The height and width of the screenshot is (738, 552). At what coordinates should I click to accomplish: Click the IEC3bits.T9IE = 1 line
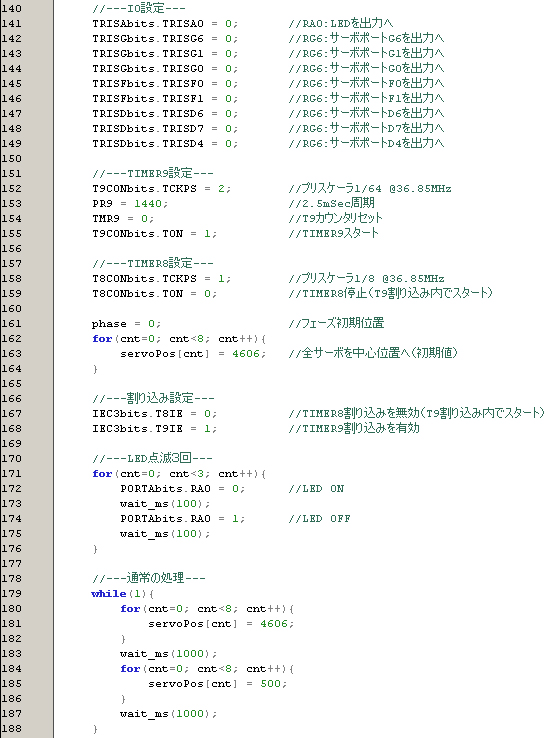(x=154, y=428)
